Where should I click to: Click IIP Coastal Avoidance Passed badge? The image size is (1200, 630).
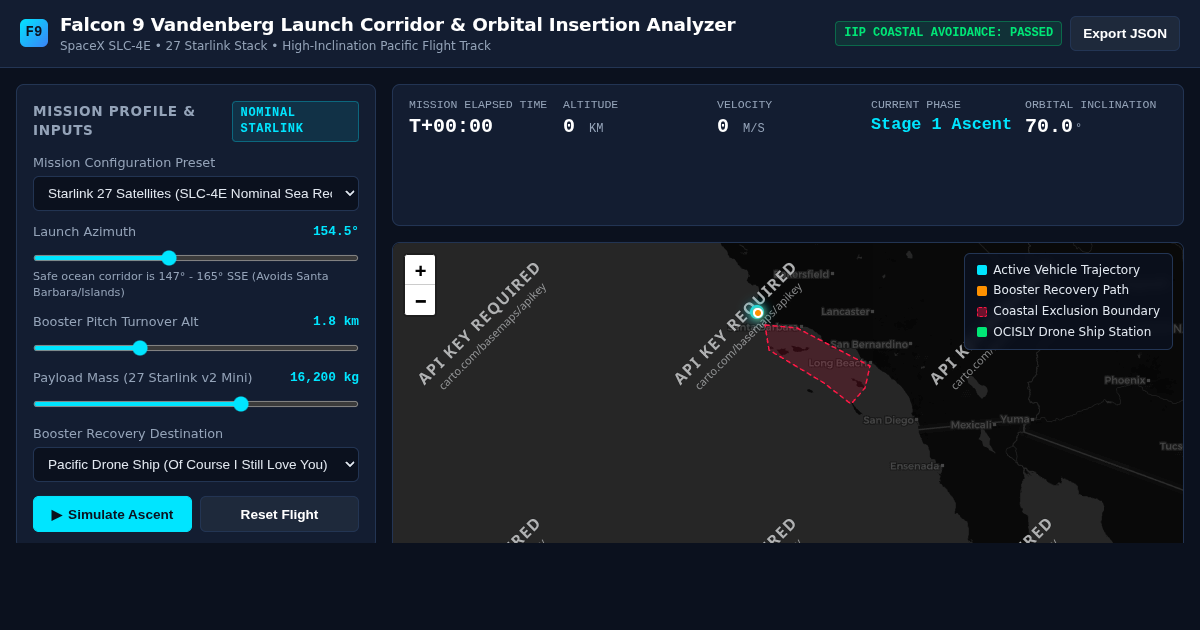[x=948, y=33]
